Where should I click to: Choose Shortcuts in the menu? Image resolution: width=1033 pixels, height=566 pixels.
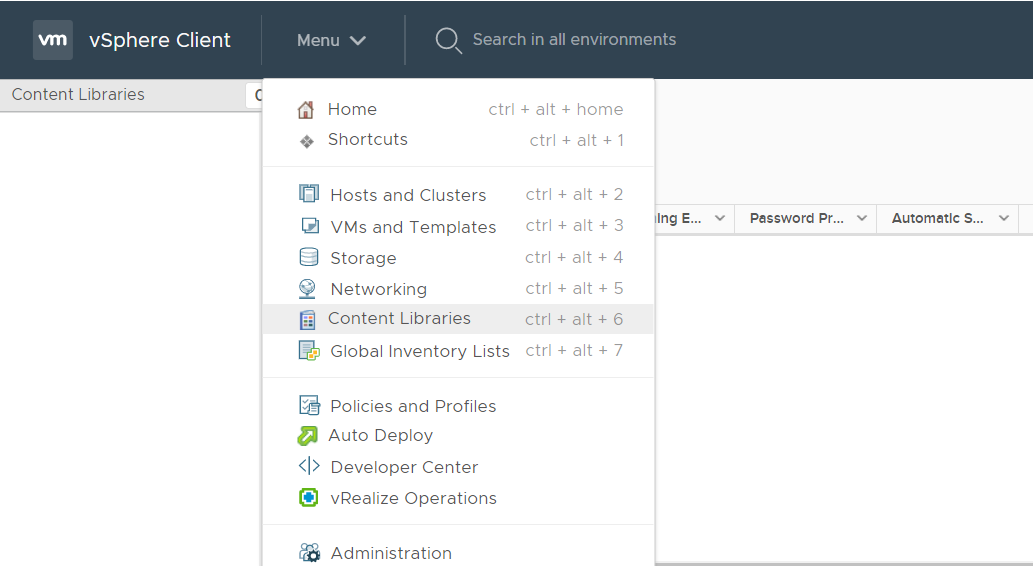[x=367, y=140]
